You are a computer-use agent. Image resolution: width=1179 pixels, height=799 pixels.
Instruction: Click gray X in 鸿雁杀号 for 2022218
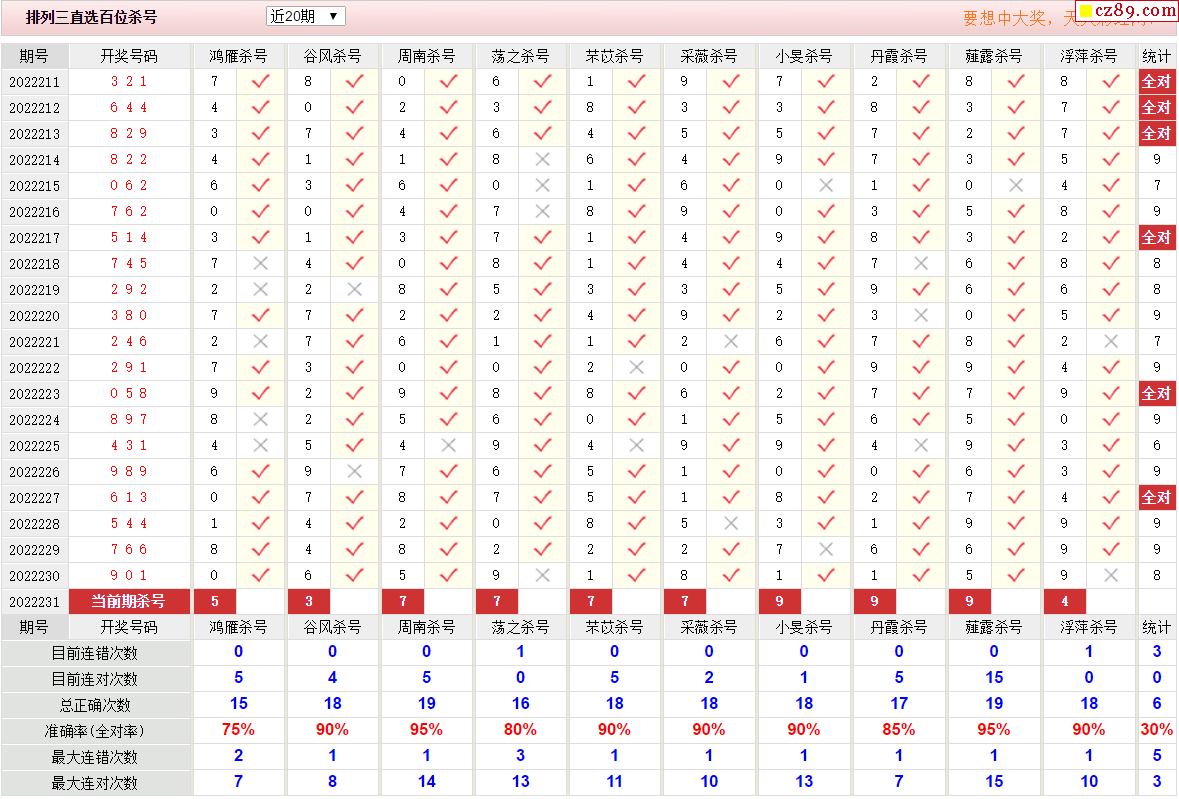[x=260, y=263]
